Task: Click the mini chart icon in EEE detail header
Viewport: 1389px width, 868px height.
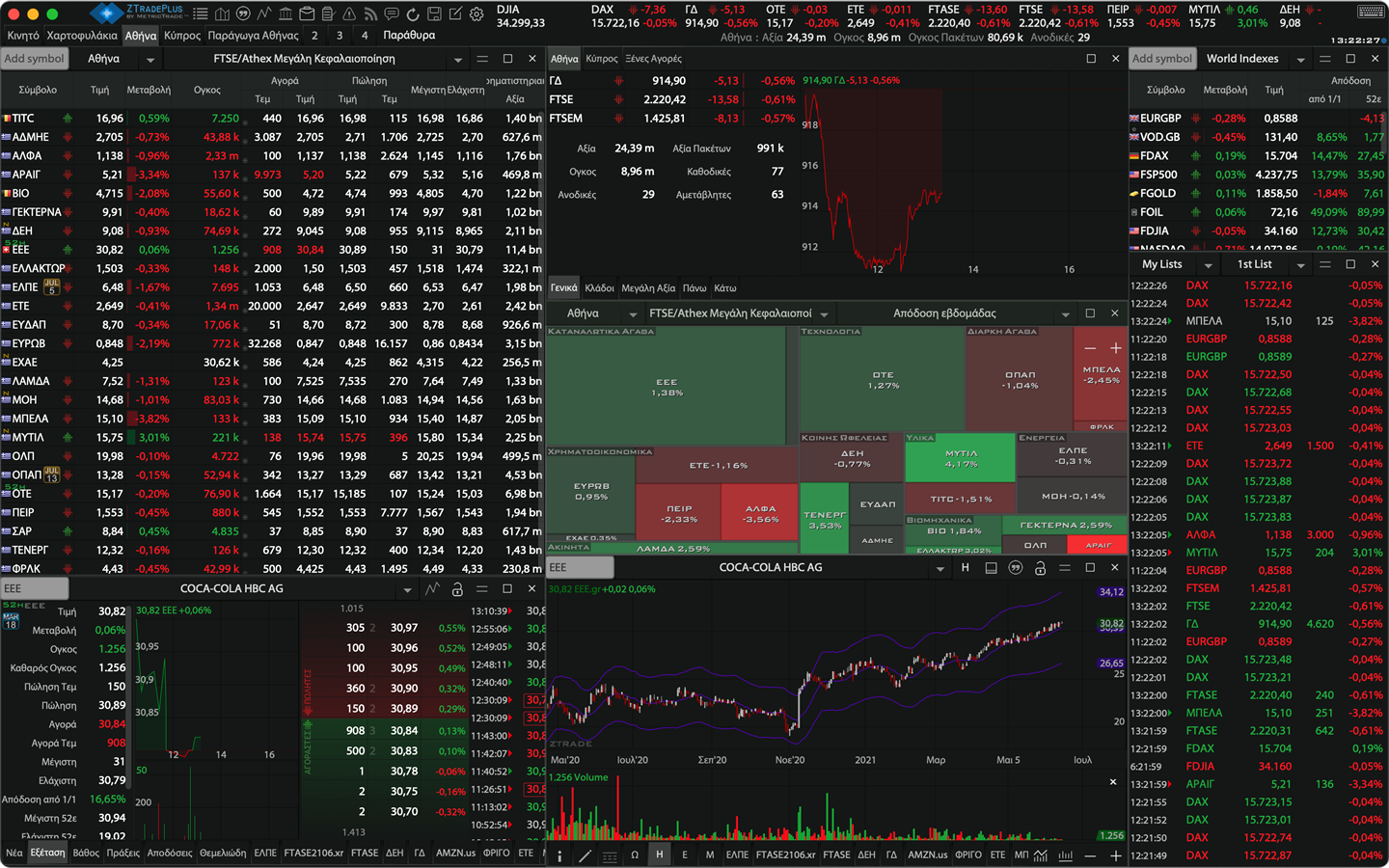Action: pos(432,588)
